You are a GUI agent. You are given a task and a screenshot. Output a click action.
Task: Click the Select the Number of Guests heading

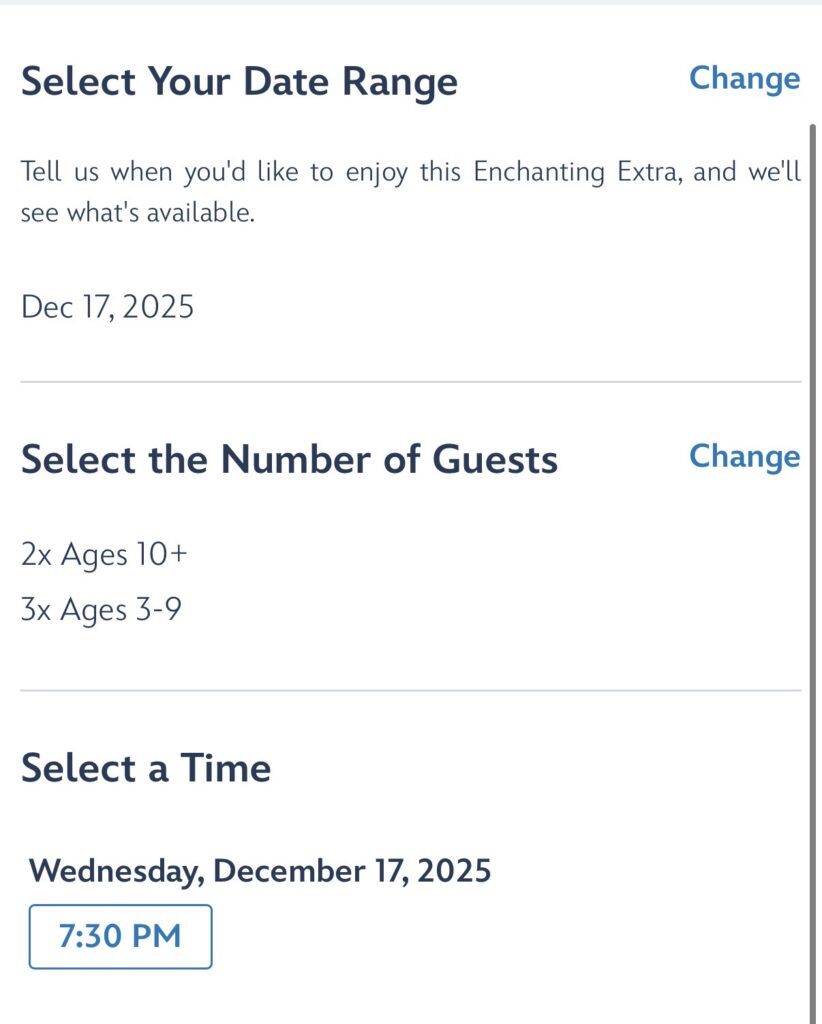pos(289,460)
